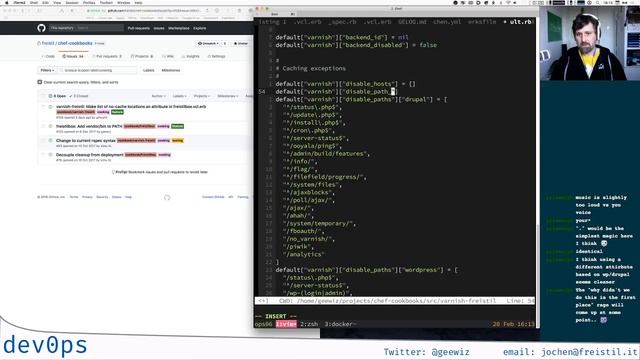Open Explore in GitHub top navigation
The height and width of the screenshot is (360, 640).
(200, 28)
